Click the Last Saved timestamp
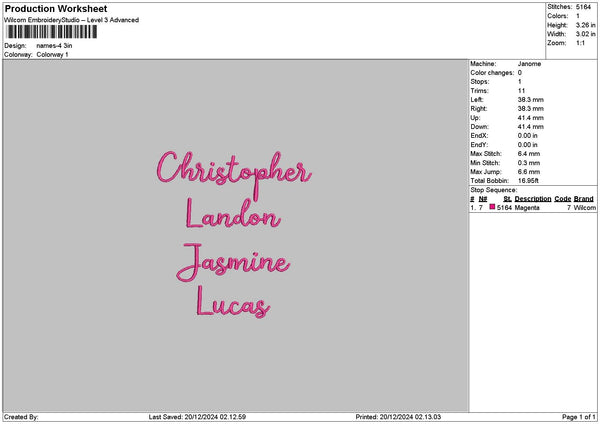This screenshot has height=424, width=600. [197, 417]
